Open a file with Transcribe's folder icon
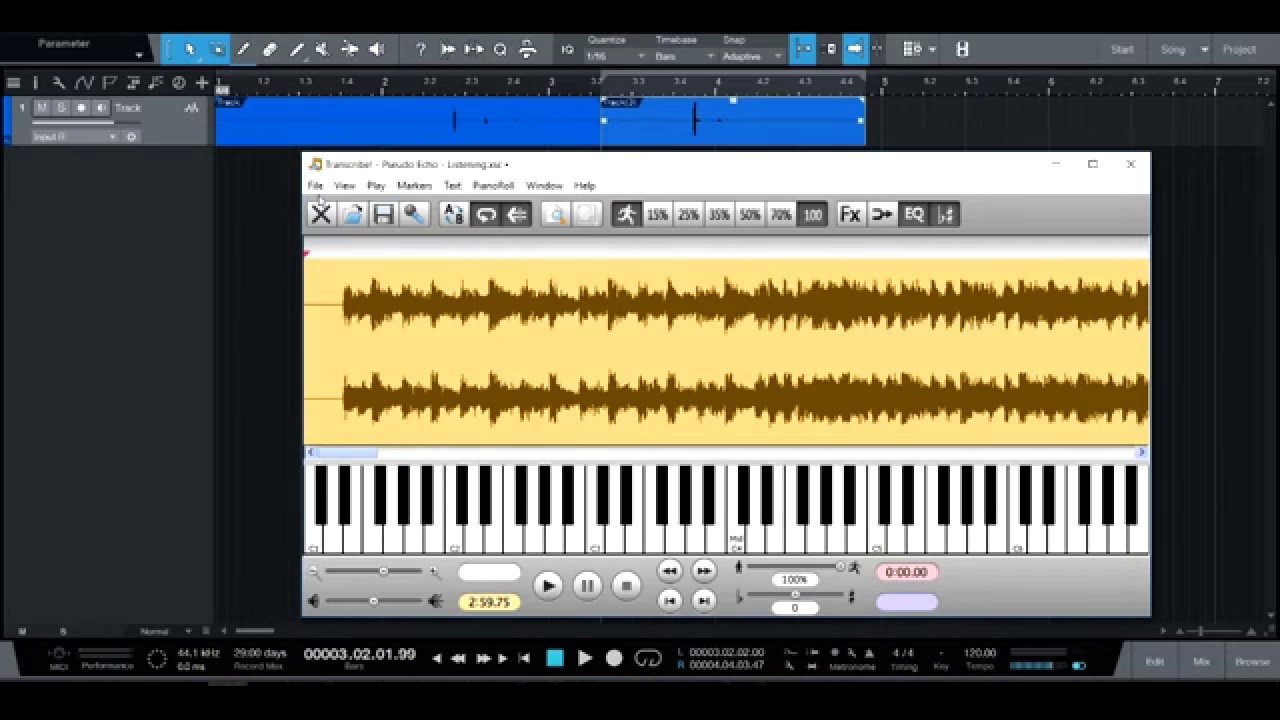 pos(352,214)
